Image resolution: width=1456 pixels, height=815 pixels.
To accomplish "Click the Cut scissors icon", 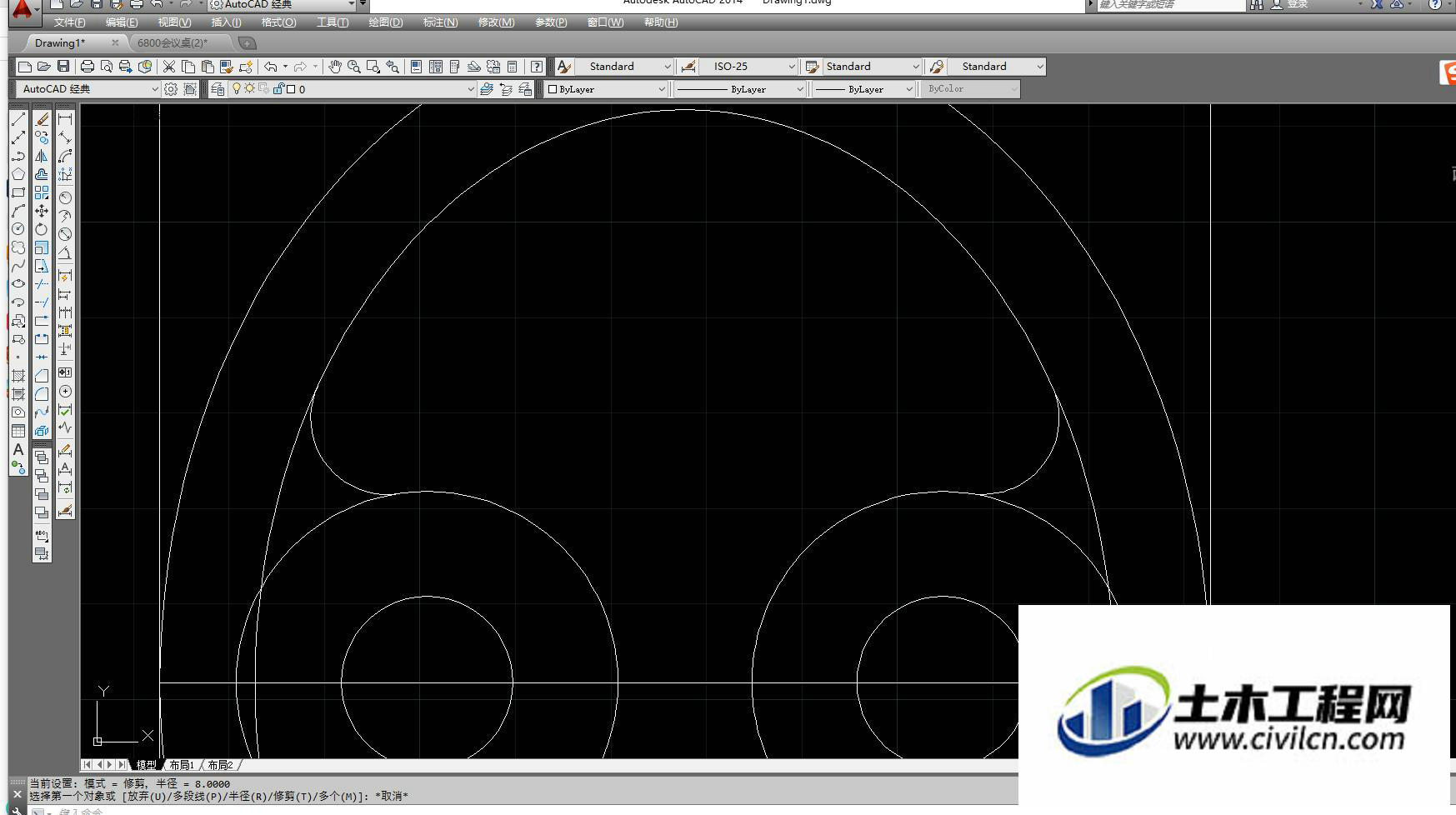I will (x=169, y=67).
